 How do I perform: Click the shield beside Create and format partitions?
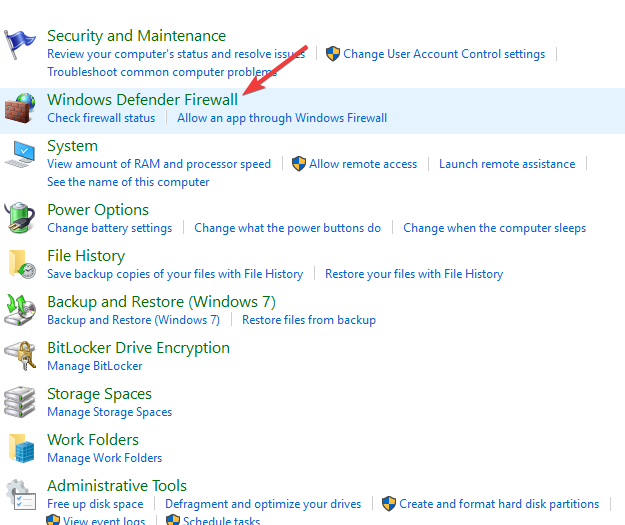(389, 503)
